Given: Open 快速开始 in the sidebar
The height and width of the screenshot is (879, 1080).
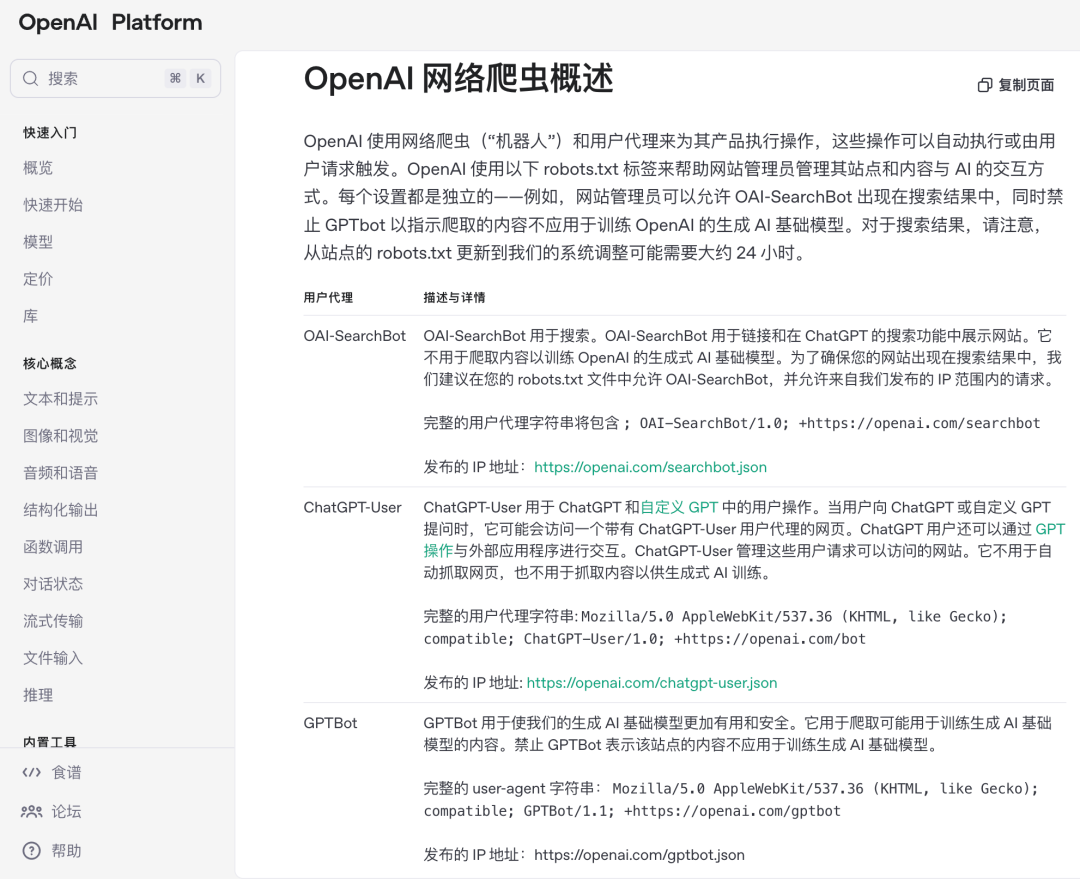Looking at the screenshot, I should coord(53,205).
